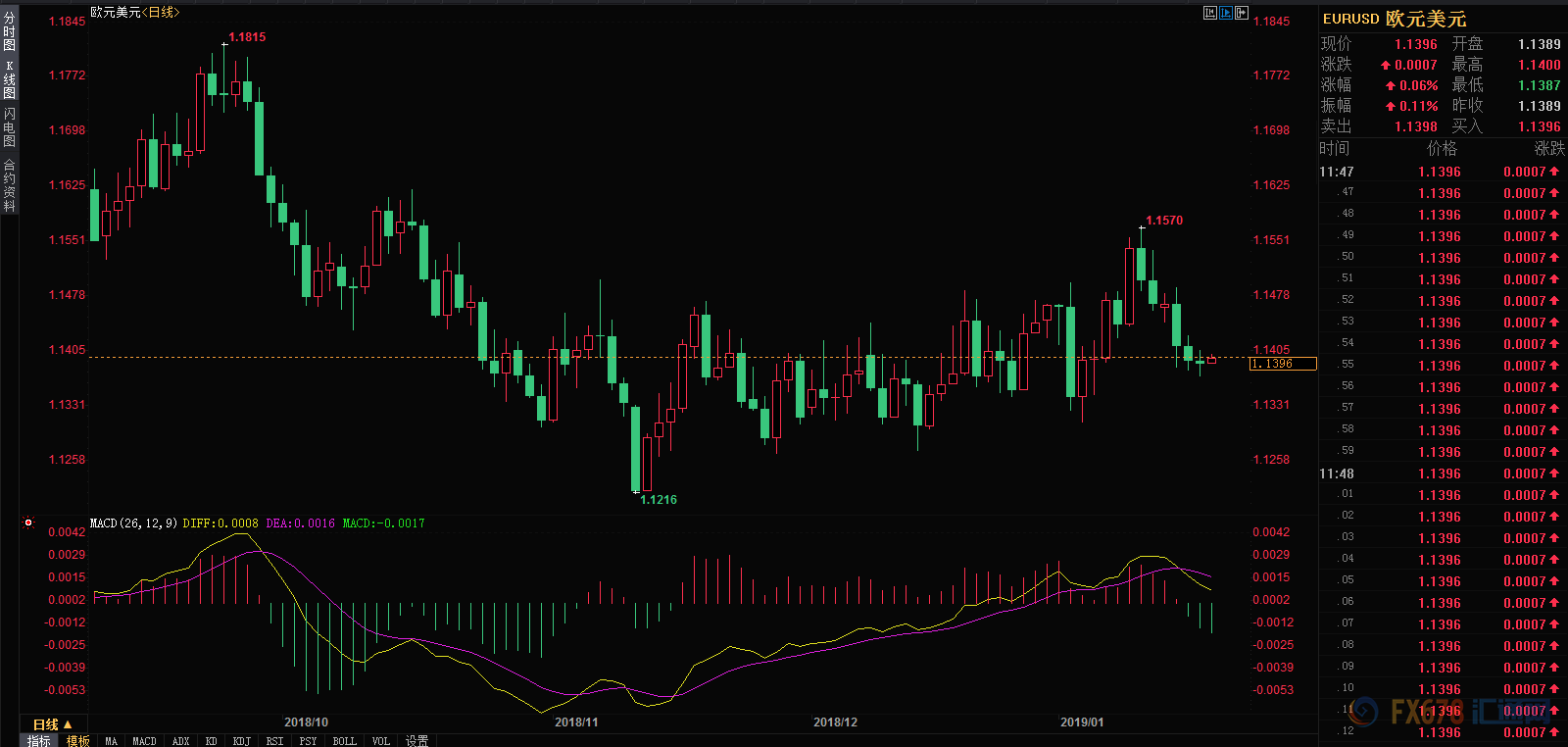Expand the 日线 period dropdown
This screenshot has height=747, width=1568.
pyautogui.click(x=52, y=724)
